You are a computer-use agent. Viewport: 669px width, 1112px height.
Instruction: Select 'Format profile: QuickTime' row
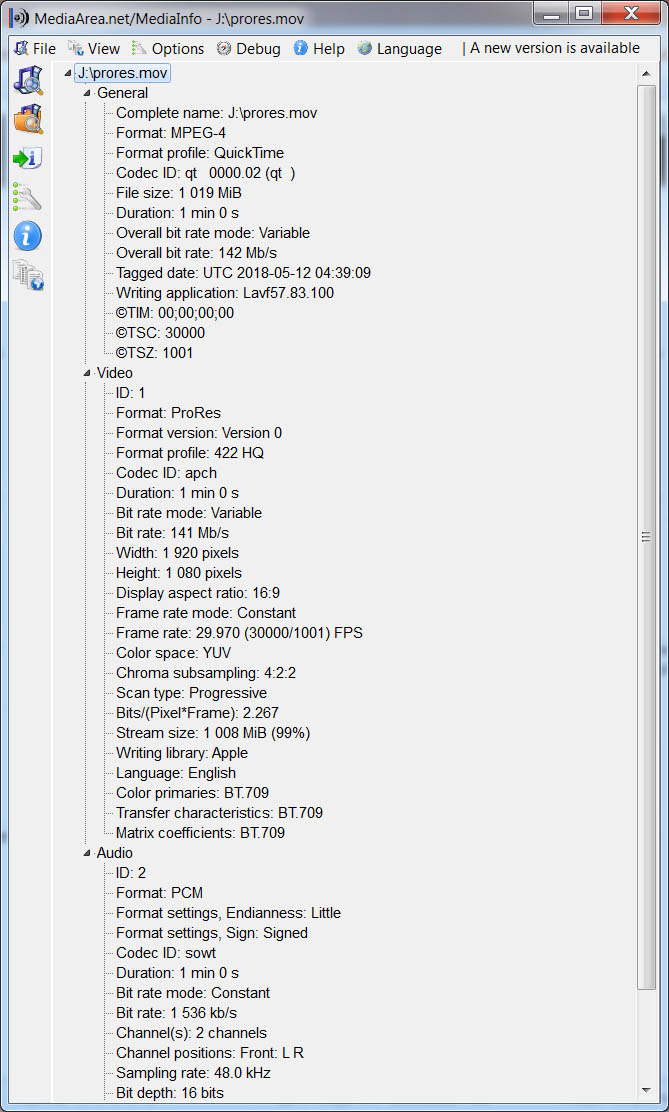pyautogui.click(x=199, y=152)
